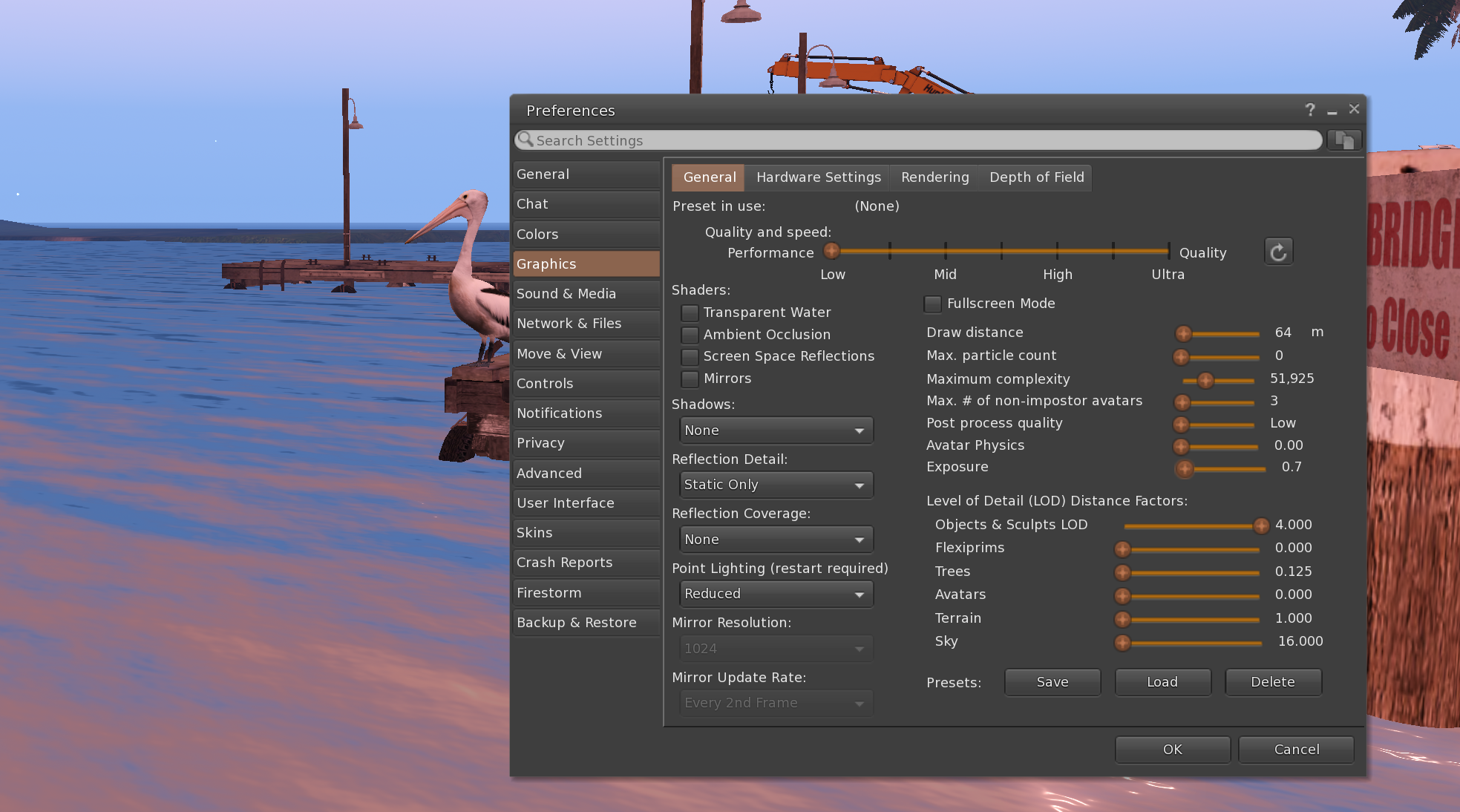Save the current graphics preset
Image resolution: width=1460 pixels, height=812 pixels.
tap(1053, 682)
